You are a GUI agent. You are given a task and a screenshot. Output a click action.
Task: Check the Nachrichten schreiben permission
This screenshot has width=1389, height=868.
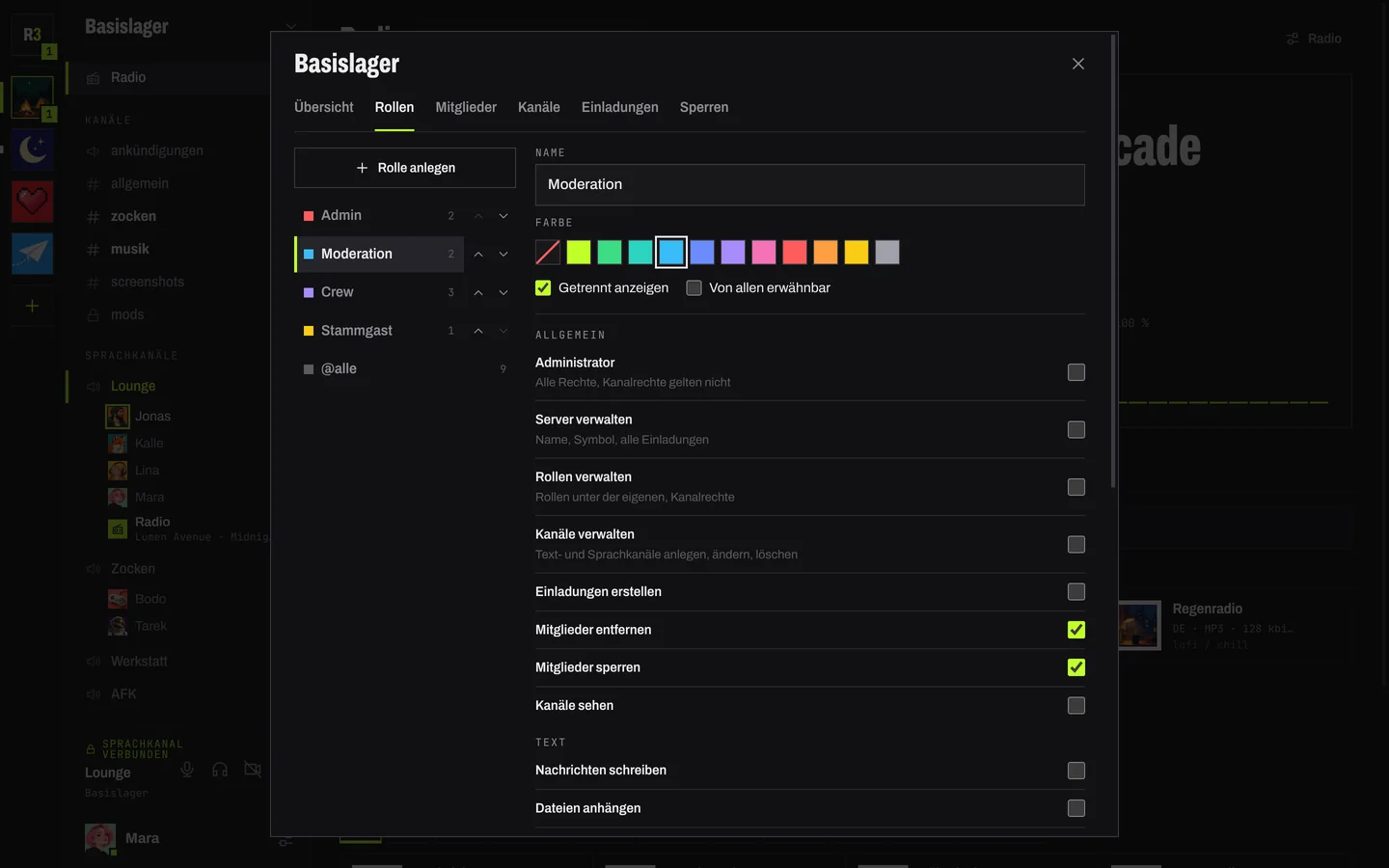tap(1076, 771)
